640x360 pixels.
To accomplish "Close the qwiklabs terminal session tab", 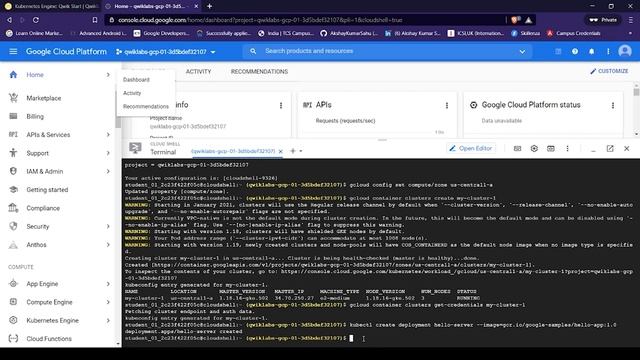I will pos(280,151).
